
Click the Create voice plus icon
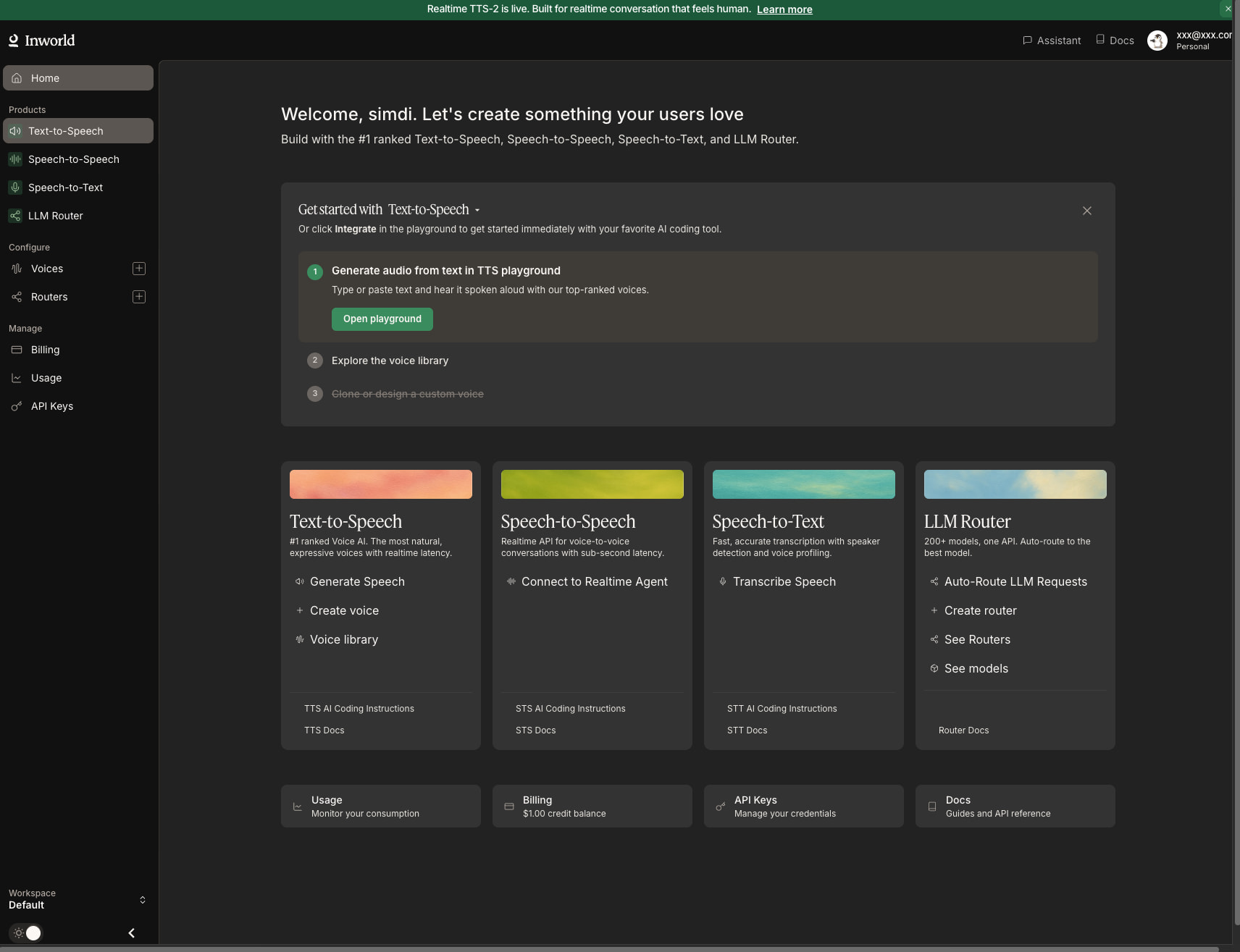(300, 610)
